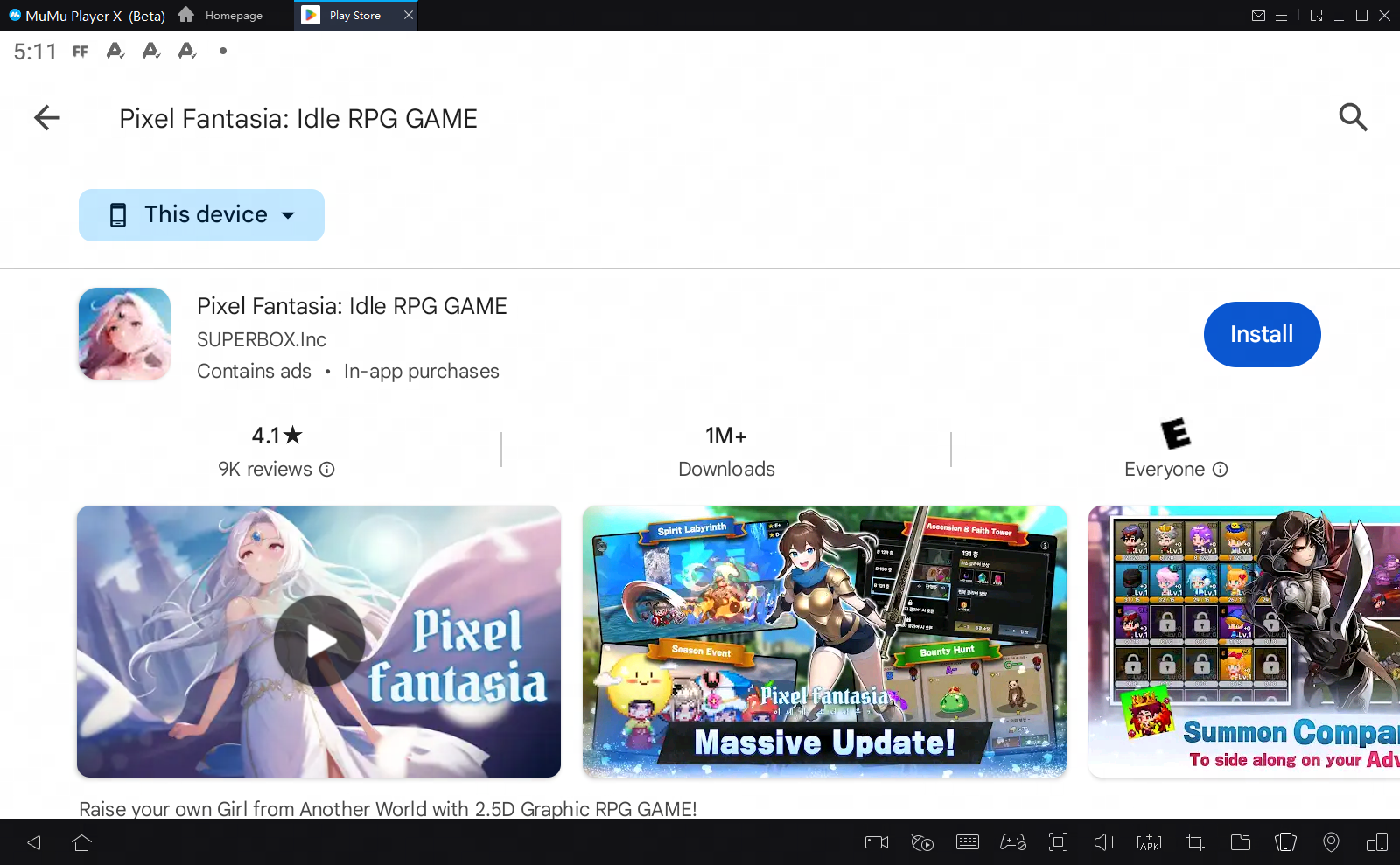Open the SUPERBOX.Inc developer link
The height and width of the screenshot is (865, 1400).
tap(262, 339)
